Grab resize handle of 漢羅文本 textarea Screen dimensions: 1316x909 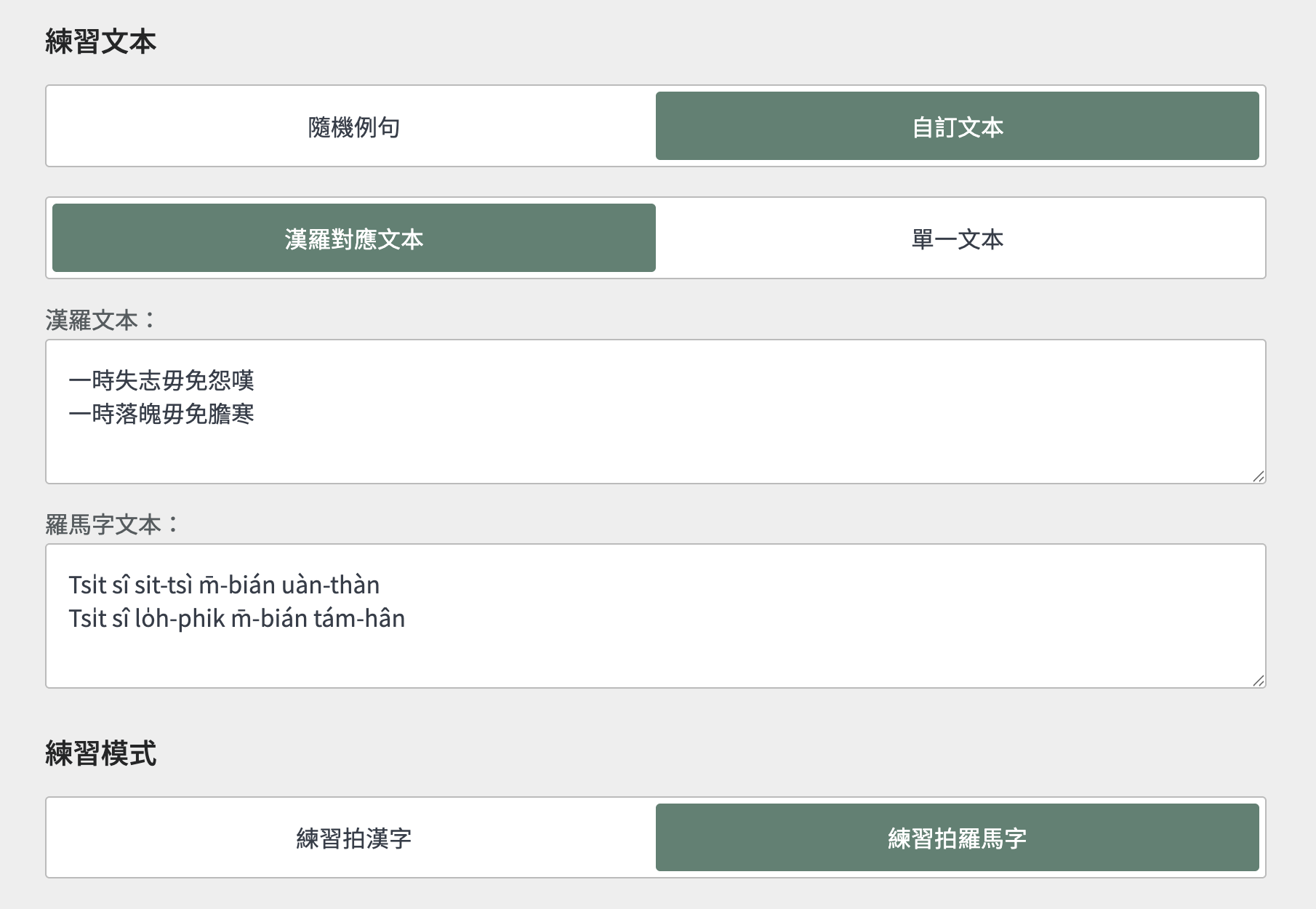1258,476
